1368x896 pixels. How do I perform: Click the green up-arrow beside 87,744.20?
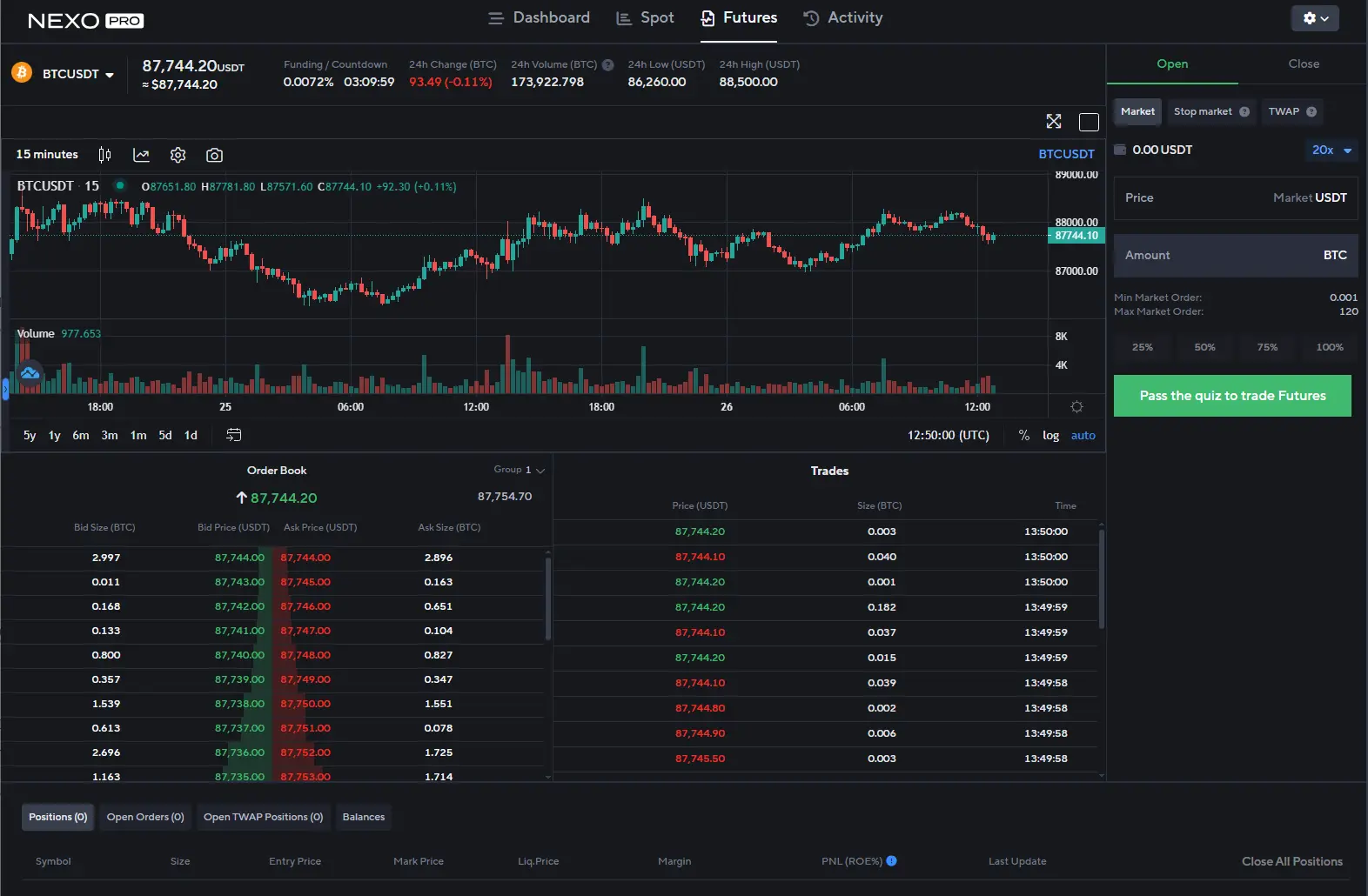click(242, 498)
